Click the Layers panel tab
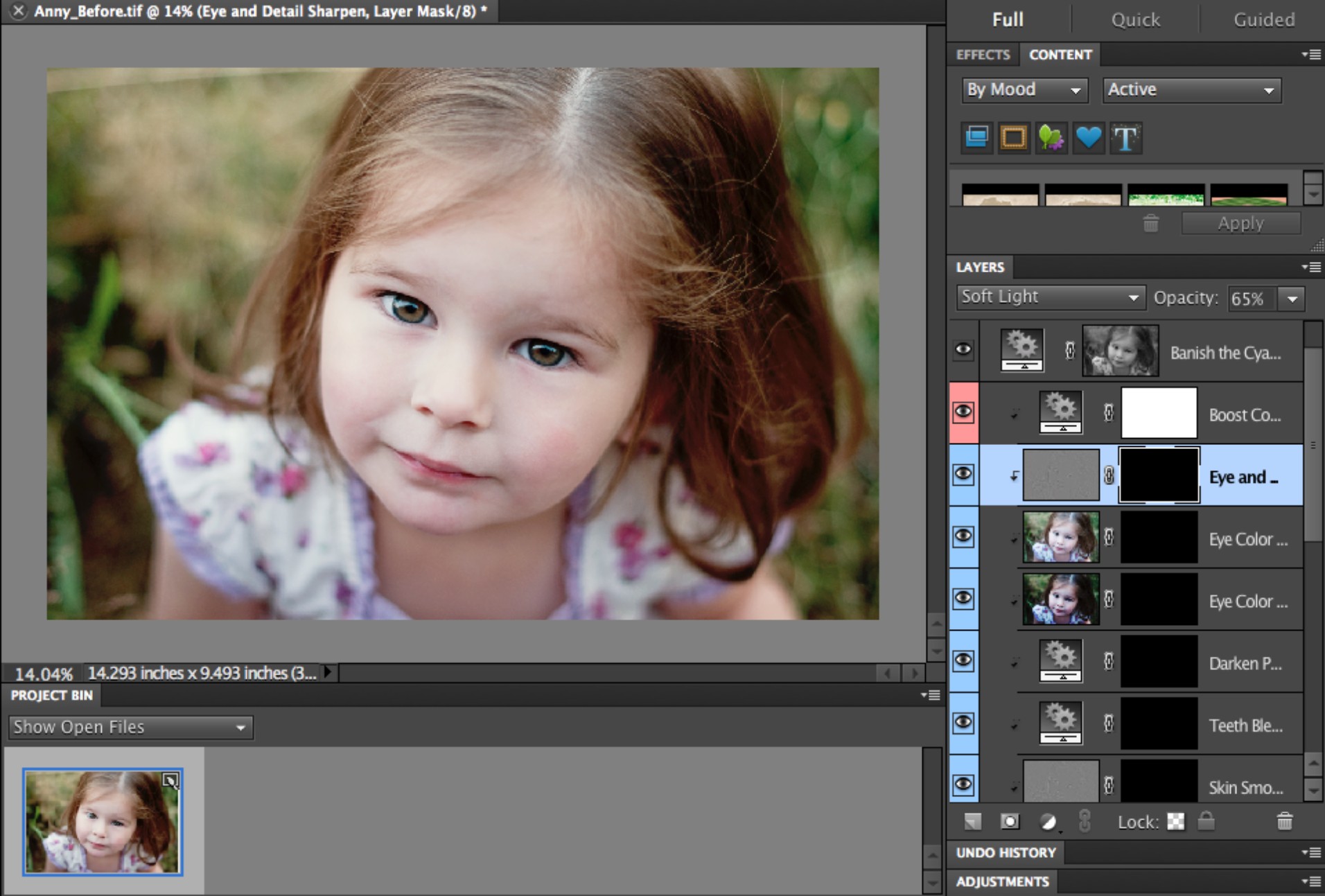The height and width of the screenshot is (896, 1325). pyautogui.click(x=980, y=267)
